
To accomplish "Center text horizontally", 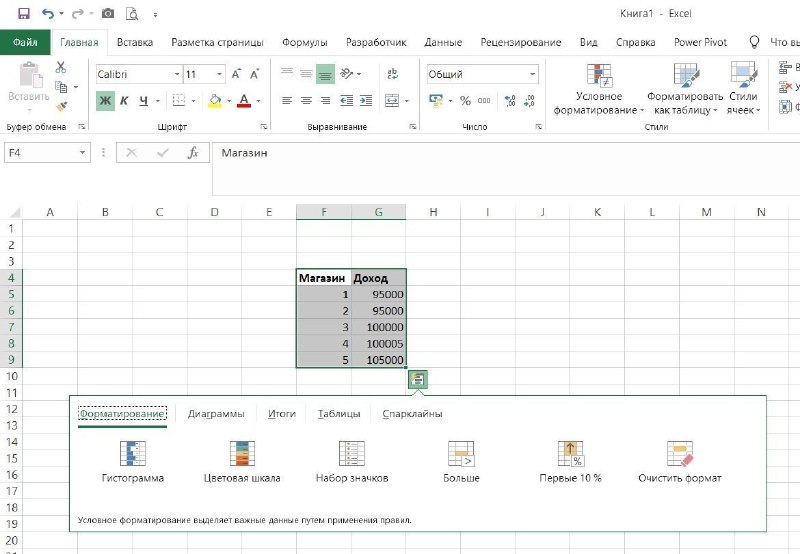I will tap(306, 101).
